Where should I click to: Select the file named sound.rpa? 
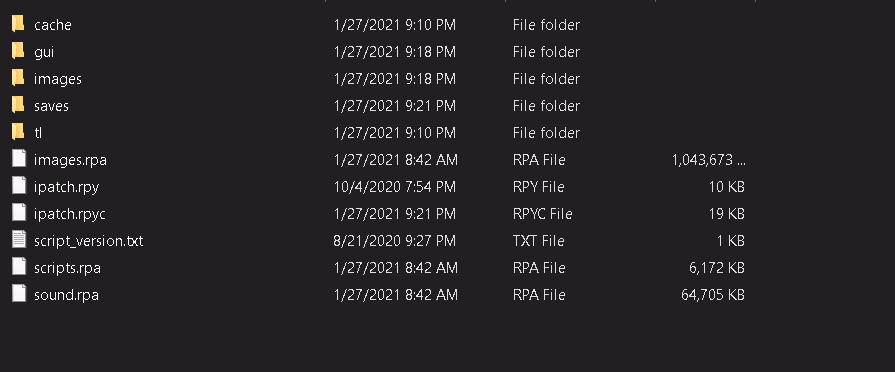pyautogui.click(x=66, y=295)
